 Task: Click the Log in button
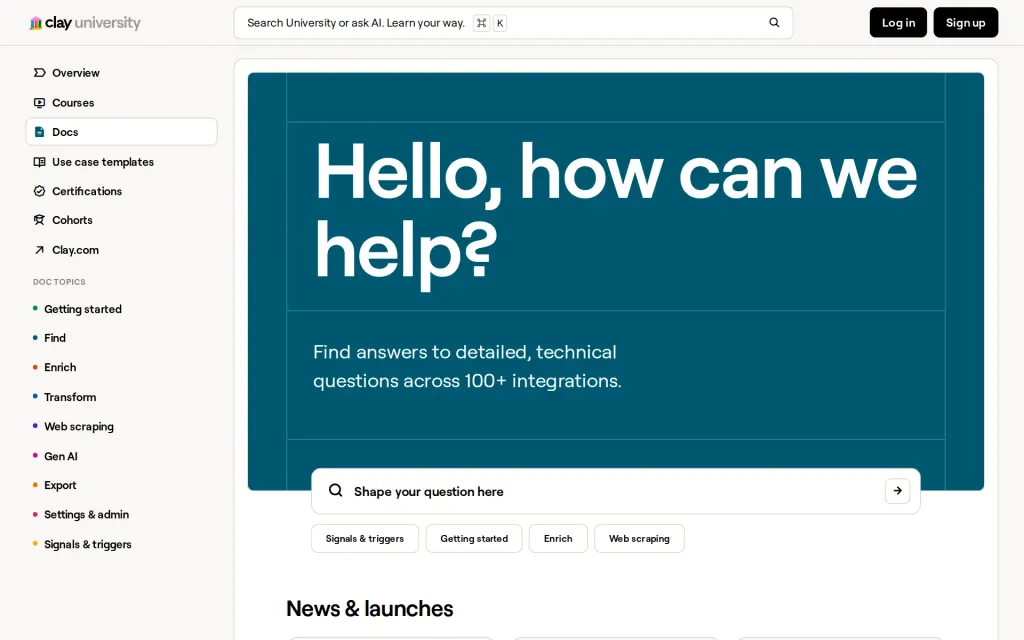point(898,23)
